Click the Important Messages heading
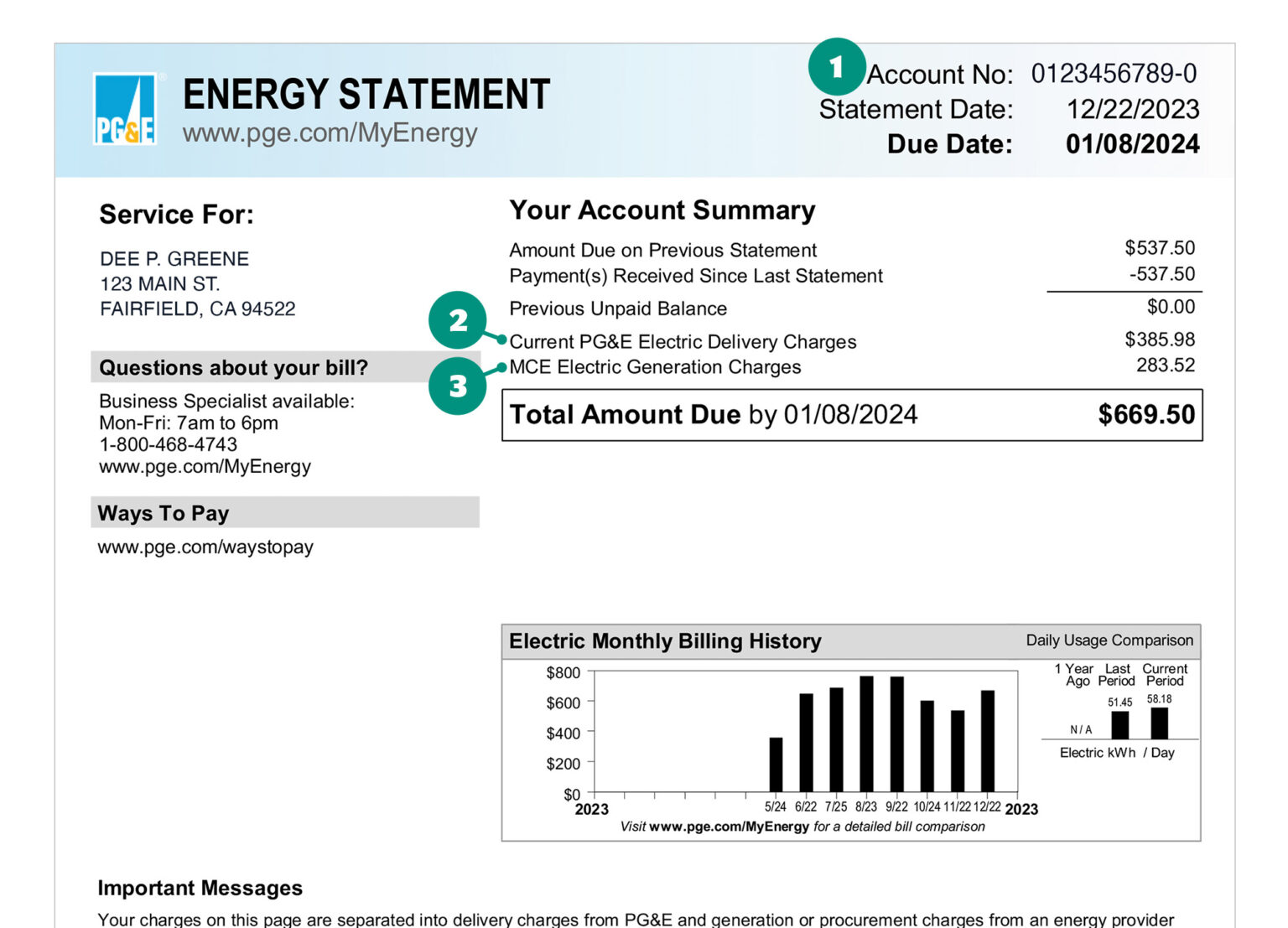 pyautogui.click(x=200, y=888)
